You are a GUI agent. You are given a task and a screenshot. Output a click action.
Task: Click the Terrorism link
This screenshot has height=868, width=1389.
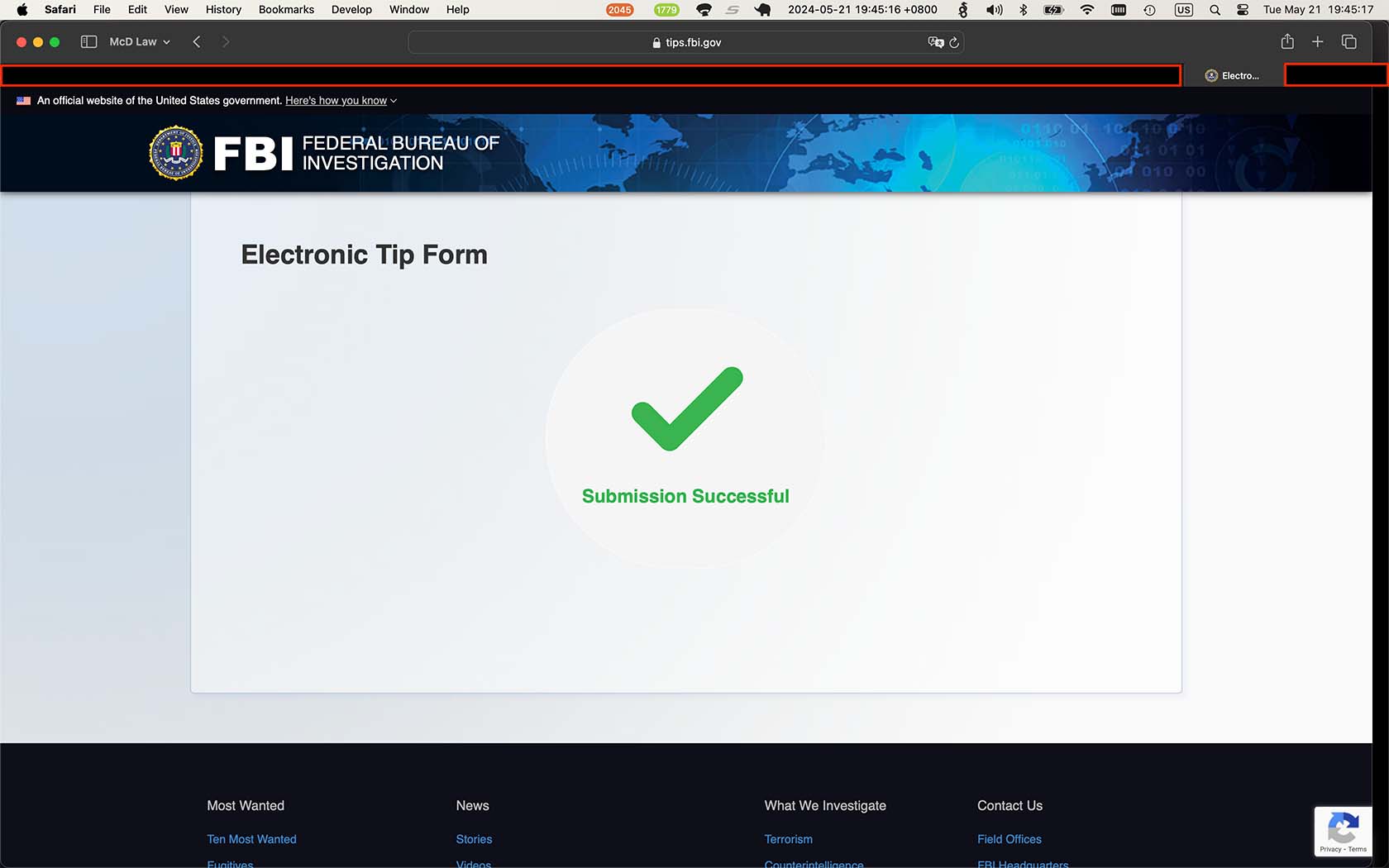pyautogui.click(x=788, y=839)
